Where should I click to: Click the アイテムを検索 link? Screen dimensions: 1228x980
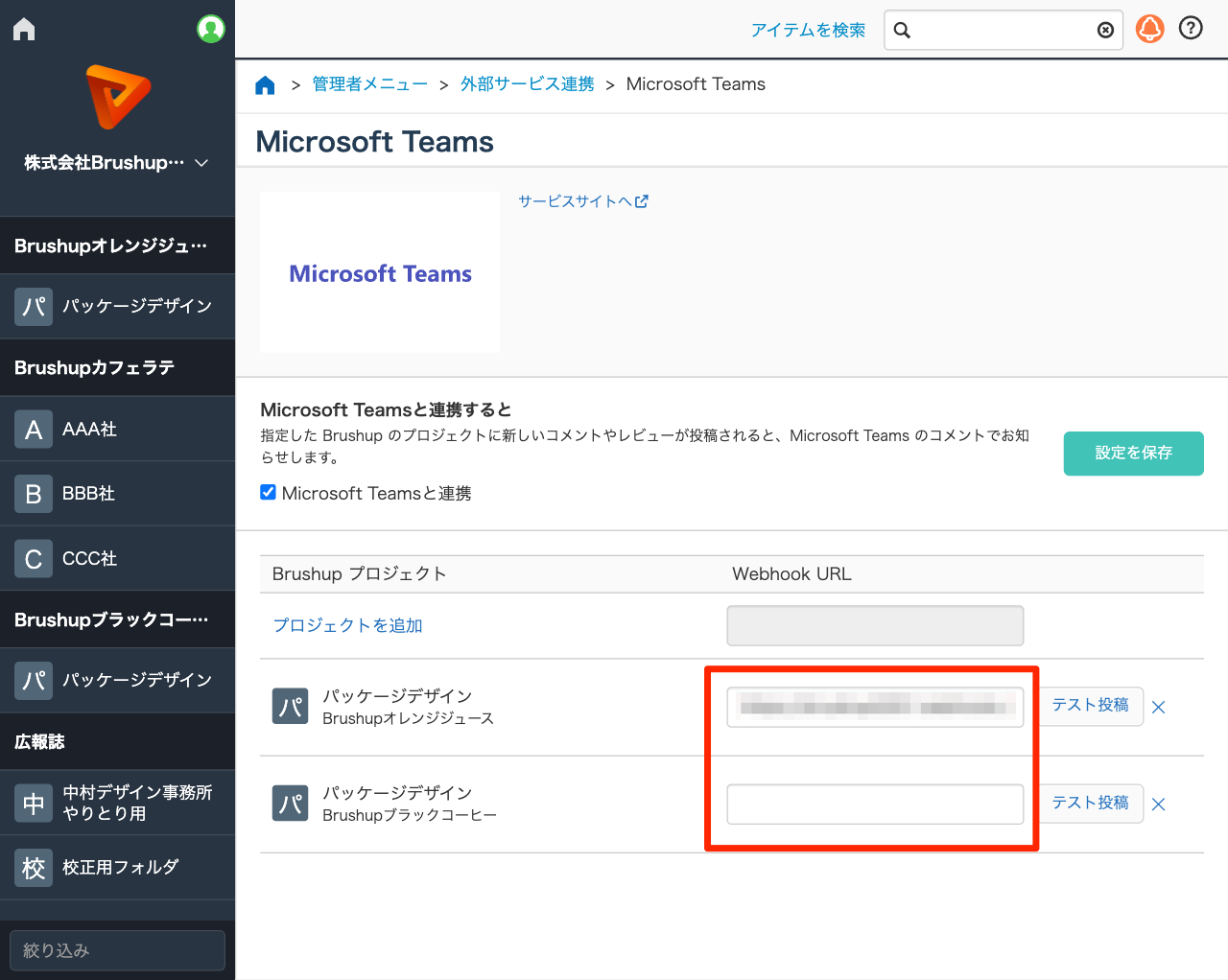click(808, 30)
